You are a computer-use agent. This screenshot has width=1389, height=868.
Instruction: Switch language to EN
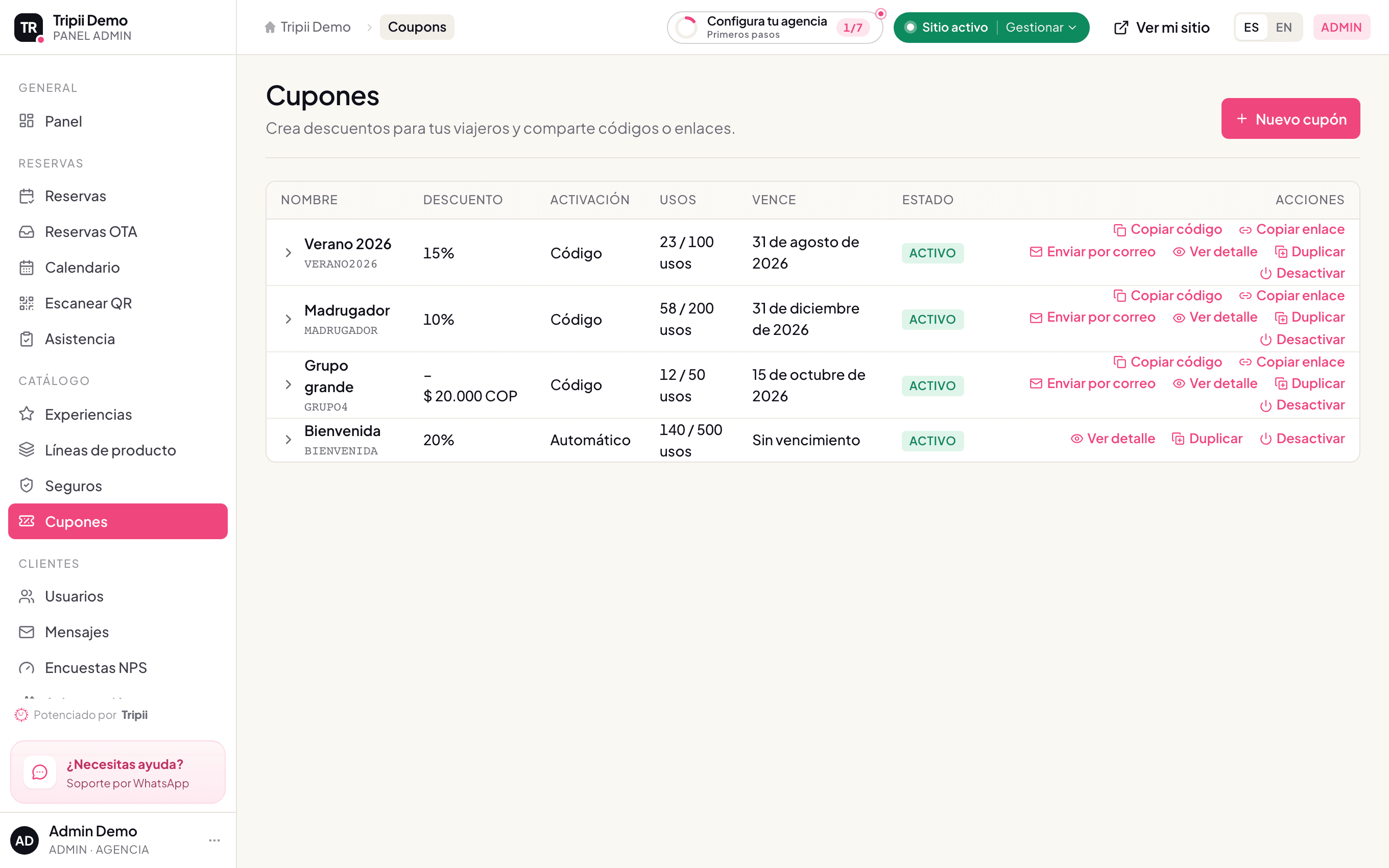click(1284, 27)
